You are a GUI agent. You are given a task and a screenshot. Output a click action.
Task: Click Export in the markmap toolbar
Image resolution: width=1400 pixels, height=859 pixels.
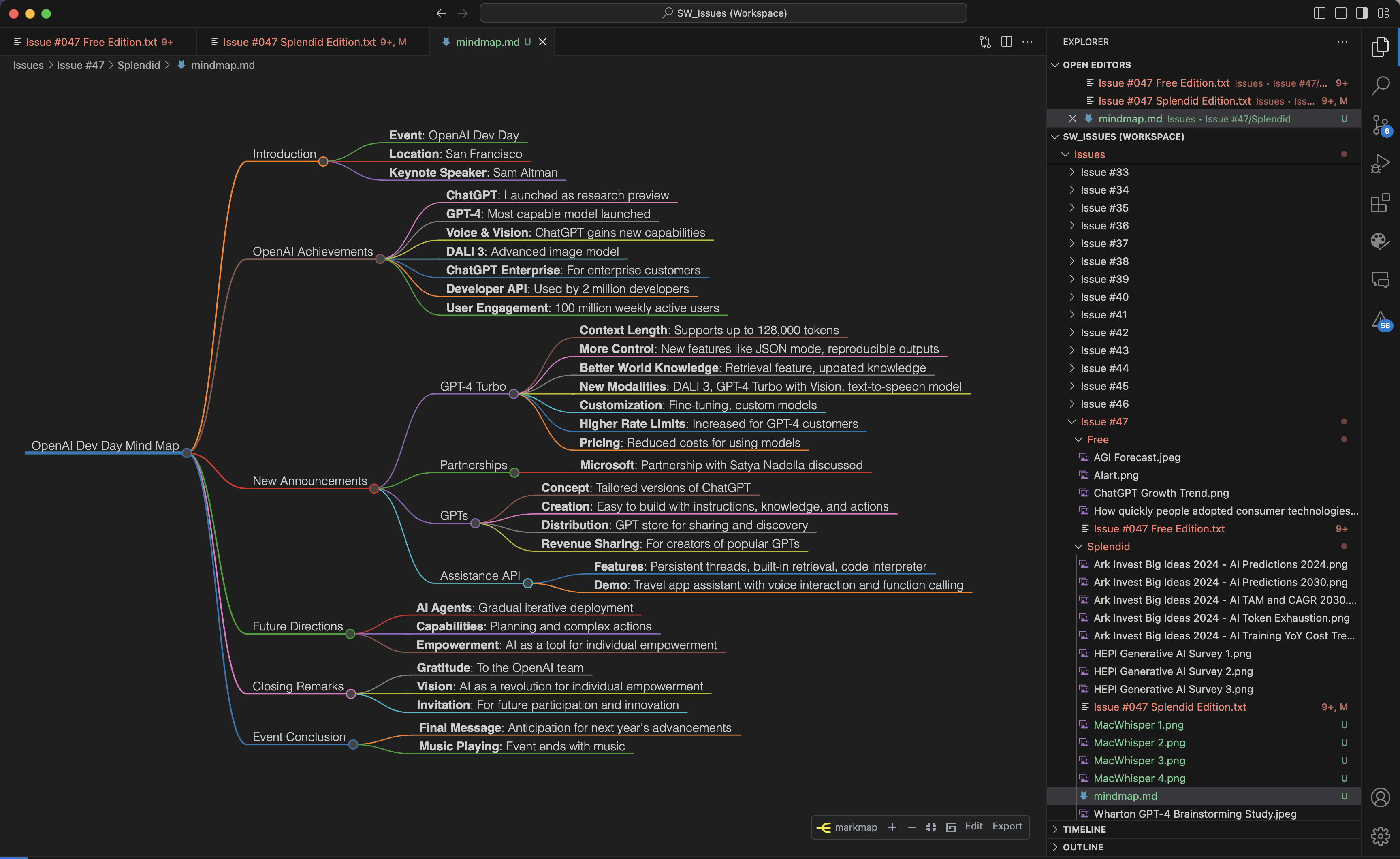pos(1007,826)
